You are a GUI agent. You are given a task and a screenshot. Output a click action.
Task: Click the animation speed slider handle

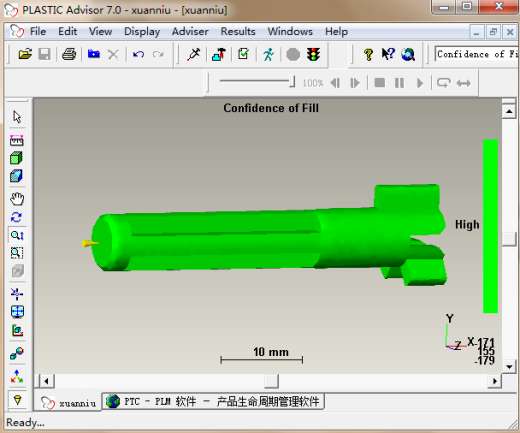click(x=292, y=82)
